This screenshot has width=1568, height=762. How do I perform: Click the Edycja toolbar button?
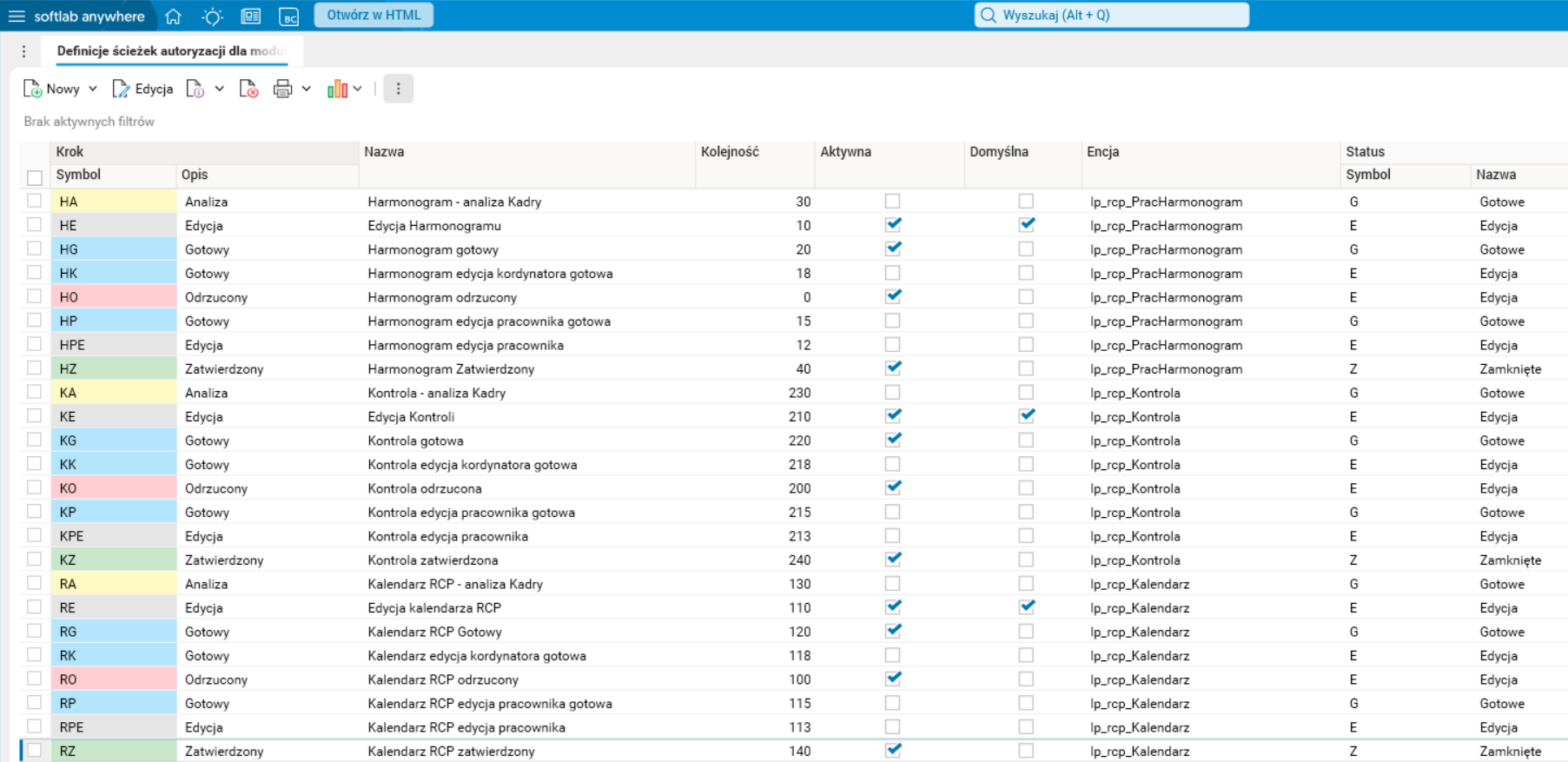click(143, 89)
